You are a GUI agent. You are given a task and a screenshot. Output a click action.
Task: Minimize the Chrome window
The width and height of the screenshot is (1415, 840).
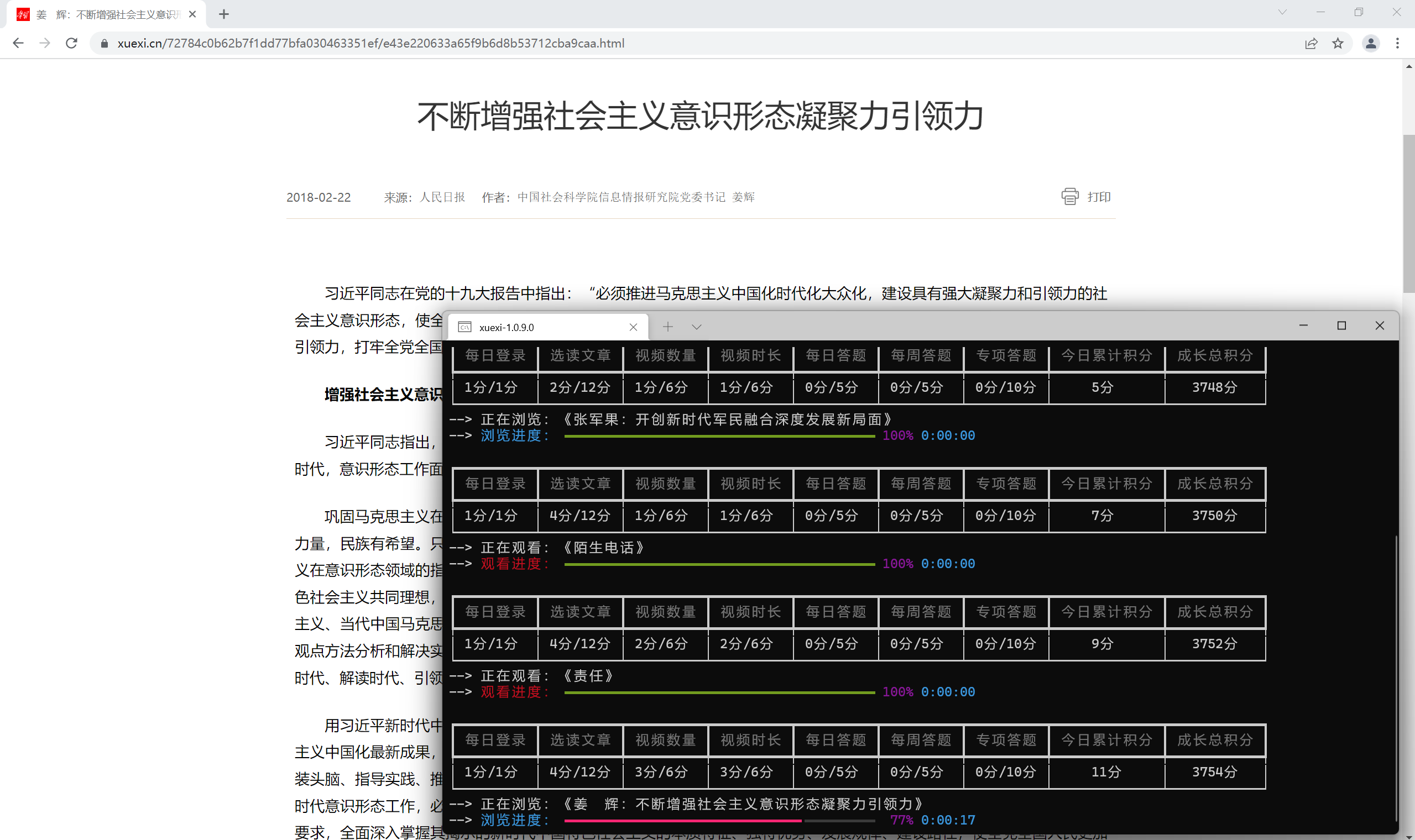tap(1320, 13)
